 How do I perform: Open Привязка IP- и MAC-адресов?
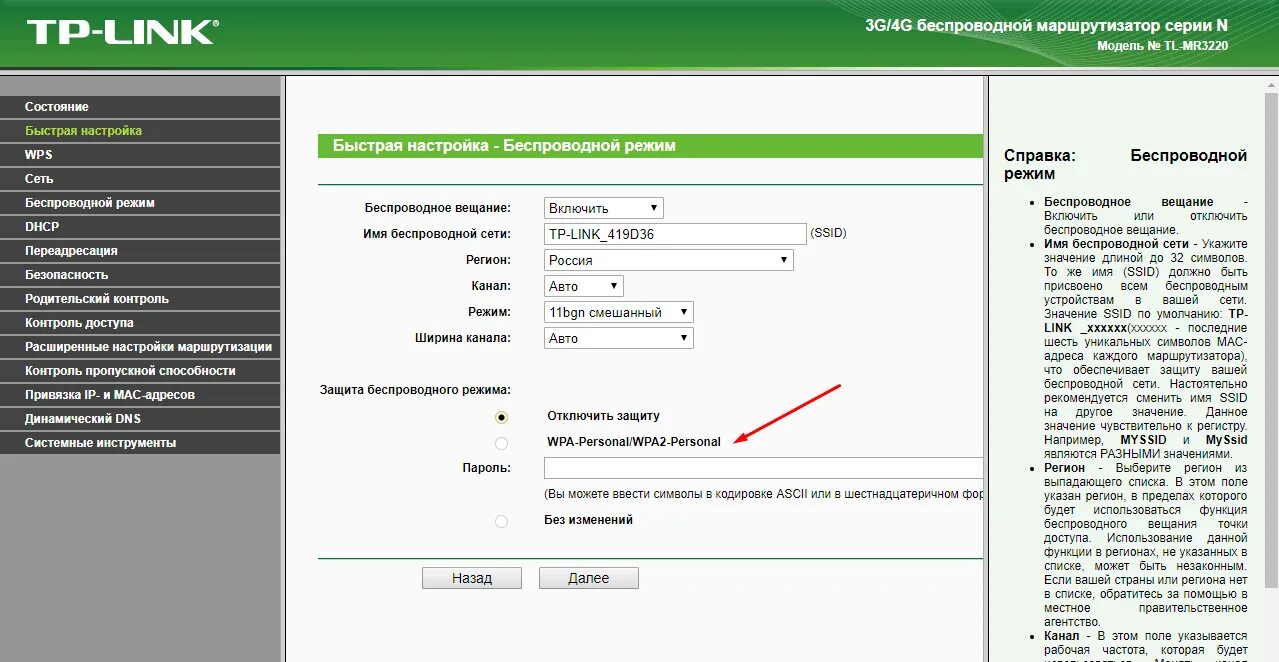(x=140, y=395)
